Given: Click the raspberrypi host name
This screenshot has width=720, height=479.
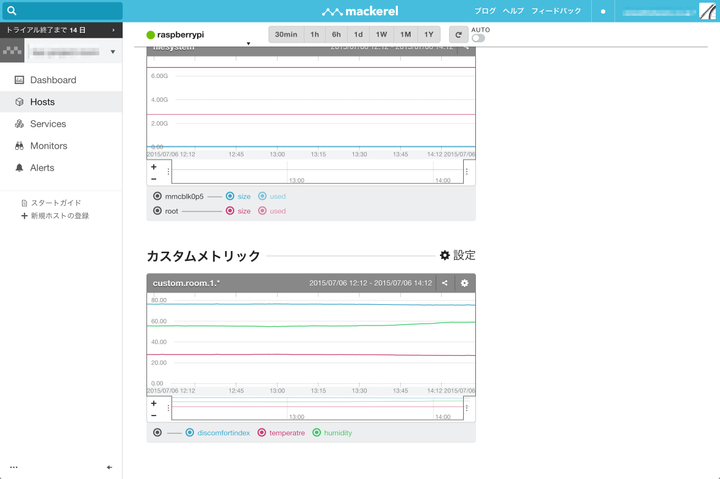Looking at the screenshot, I should click(x=180, y=35).
